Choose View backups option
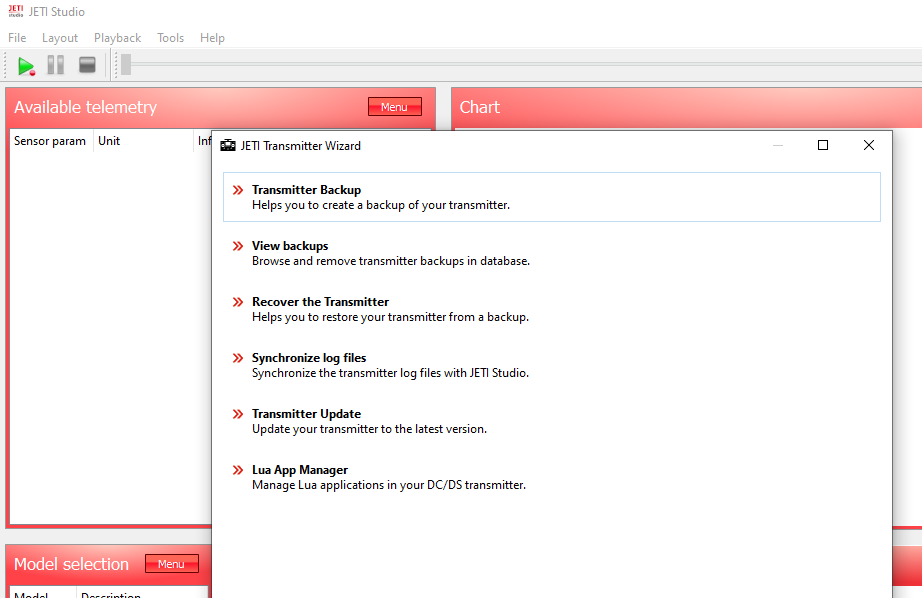Screen dimensions: 922x598 (552, 253)
